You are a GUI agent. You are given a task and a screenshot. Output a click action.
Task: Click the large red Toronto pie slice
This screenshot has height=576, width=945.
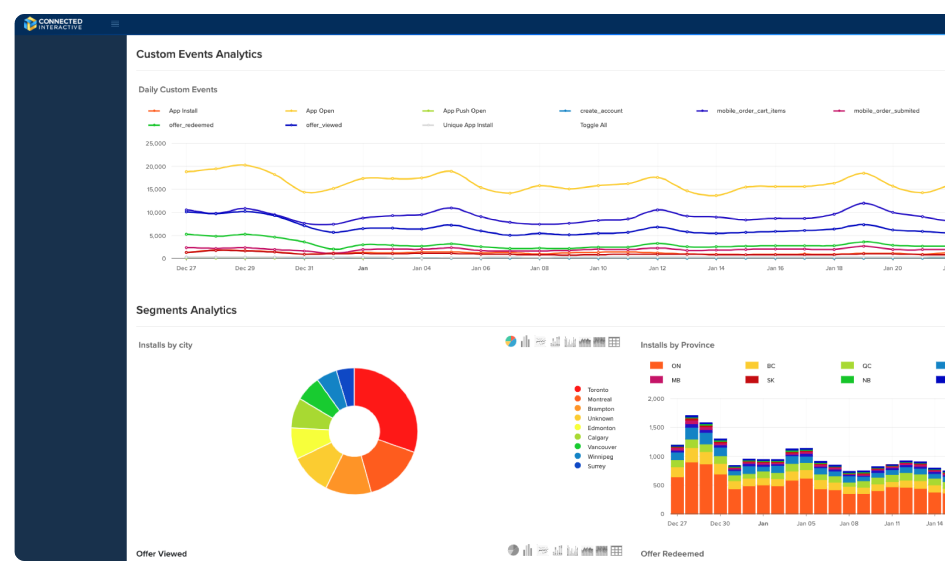[390, 405]
